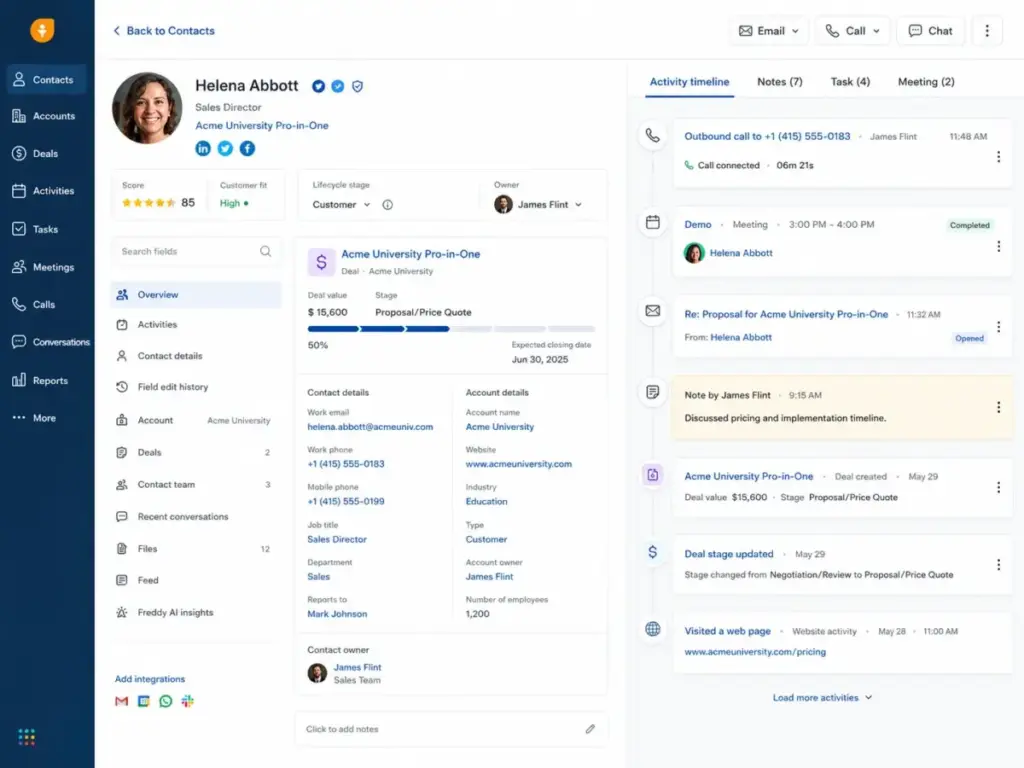The height and width of the screenshot is (768, 1024).
Task: Open Gmail integration icon
Action: [121, 701]
